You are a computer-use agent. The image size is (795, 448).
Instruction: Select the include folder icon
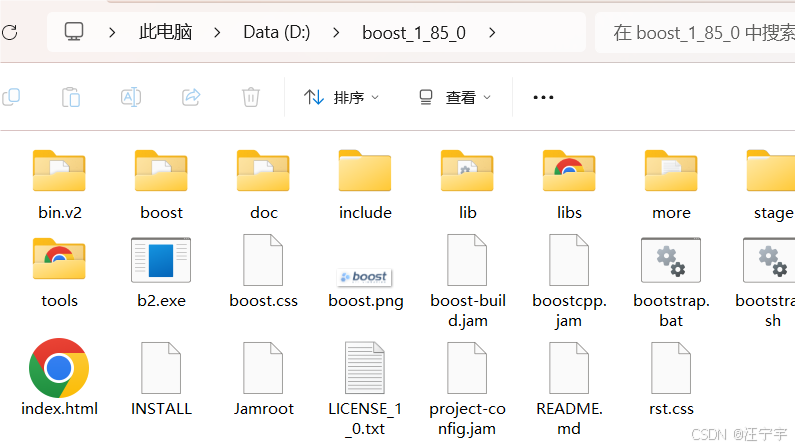pyautogui.click(x=365, y=170)
